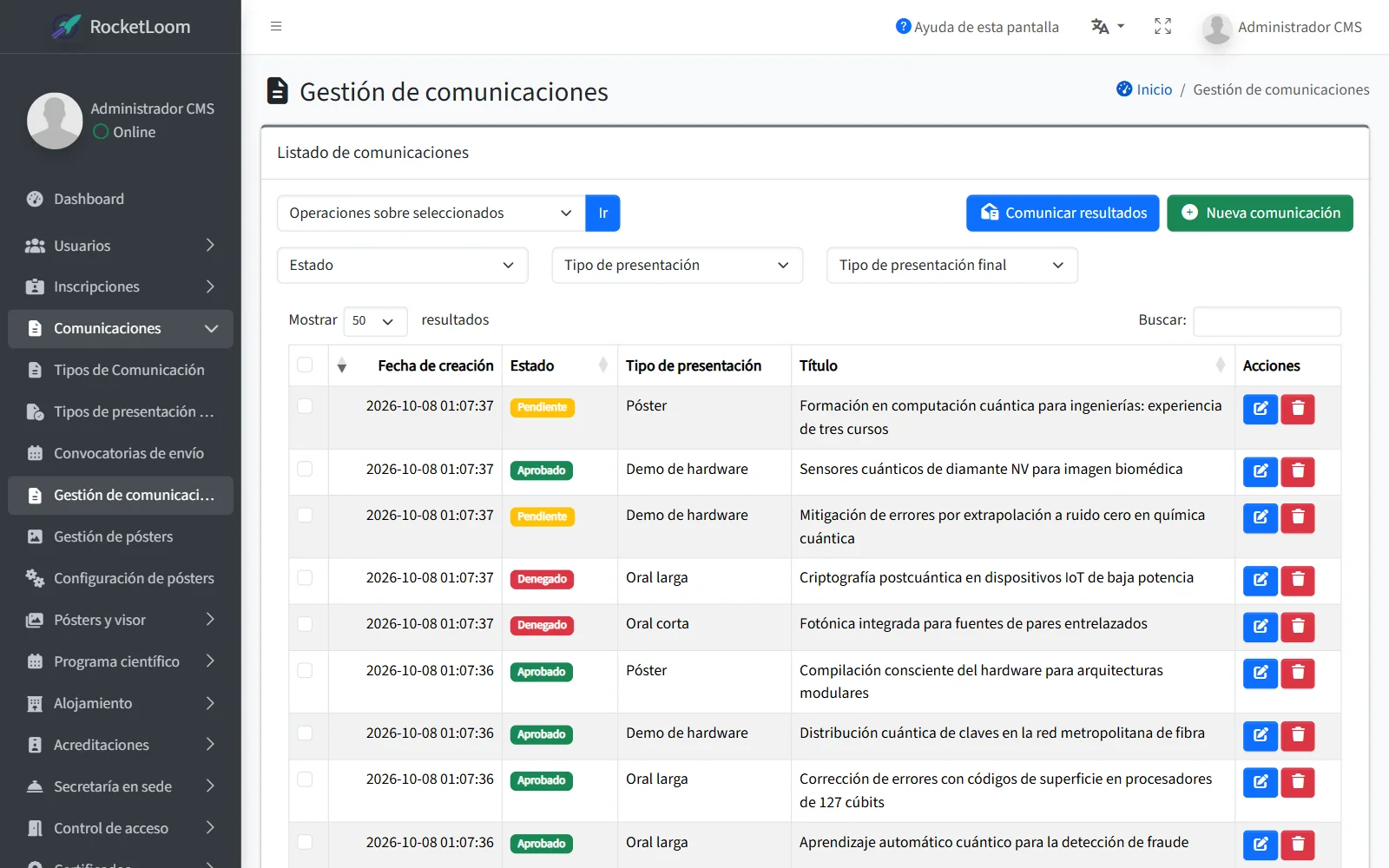The height and width of the screenshot is (868, 1389).
Task: Delete the Sensores cuánticos de diamante row
Action: [x=1298, y=471]
